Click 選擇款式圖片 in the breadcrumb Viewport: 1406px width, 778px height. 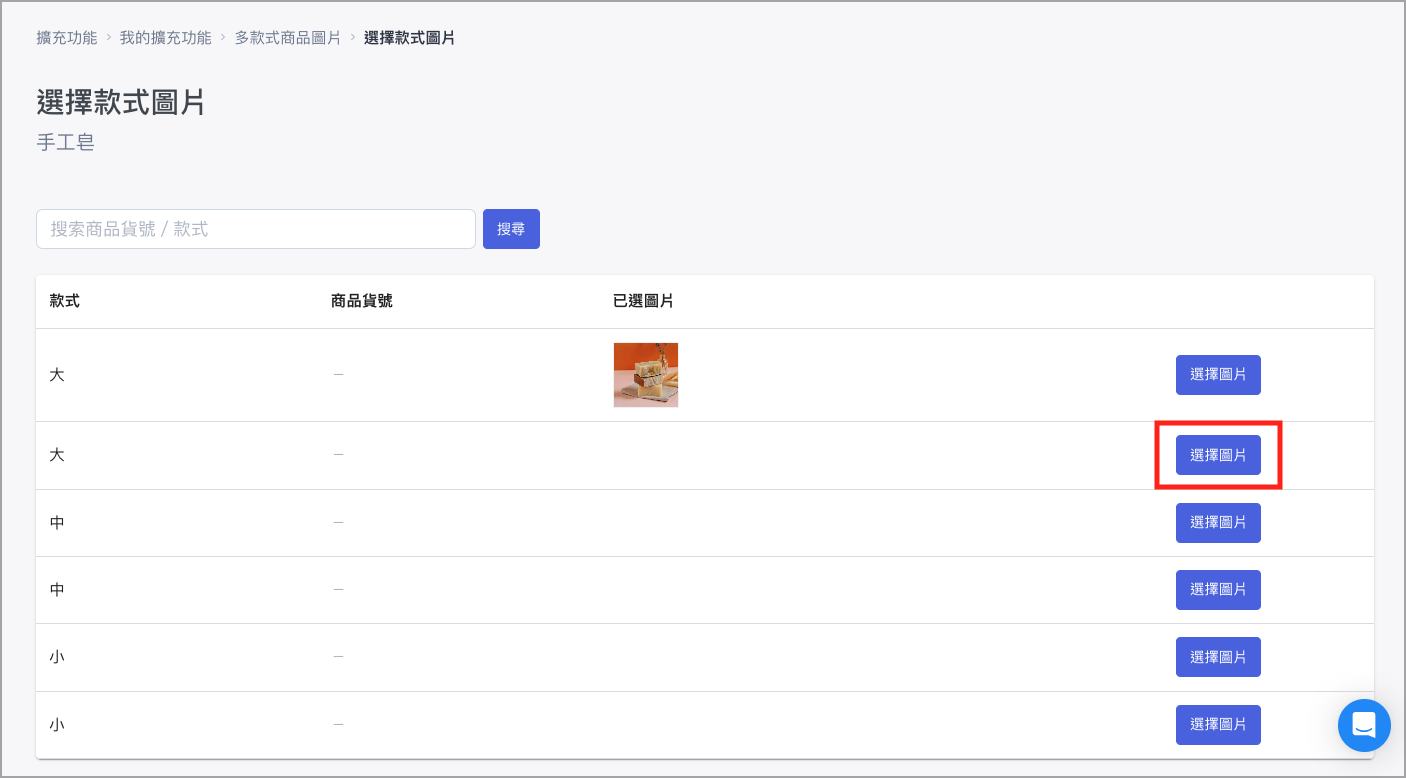410,38
